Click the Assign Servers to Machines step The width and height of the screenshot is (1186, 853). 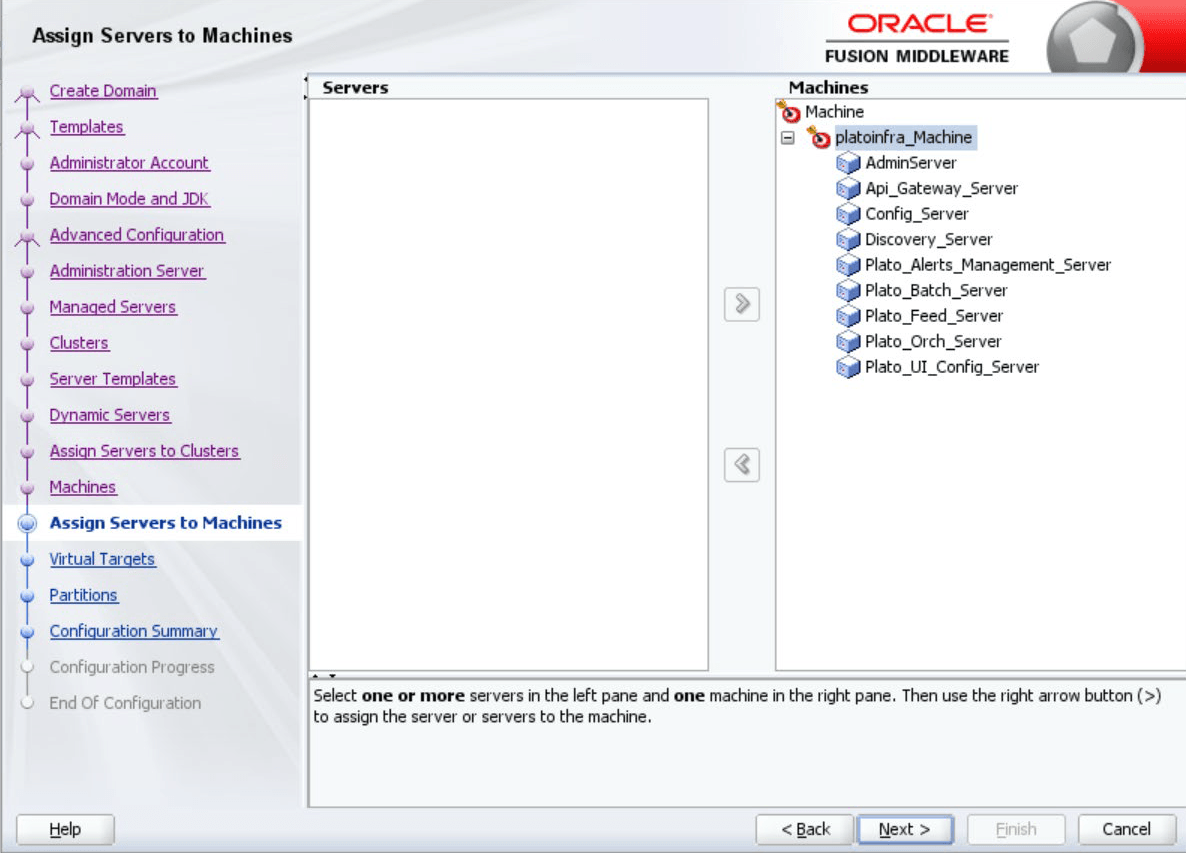point(166,523)
